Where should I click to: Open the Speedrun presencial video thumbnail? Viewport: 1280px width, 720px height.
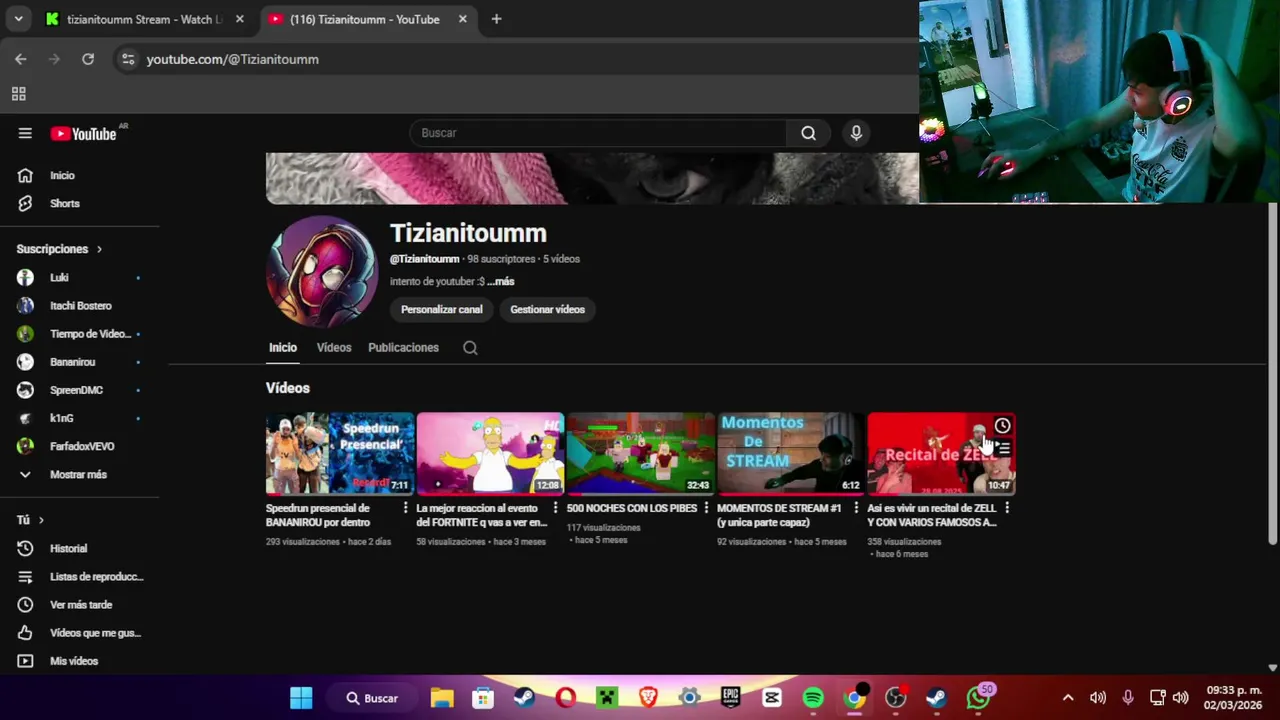pyautogui.click(x=339, y=453)
